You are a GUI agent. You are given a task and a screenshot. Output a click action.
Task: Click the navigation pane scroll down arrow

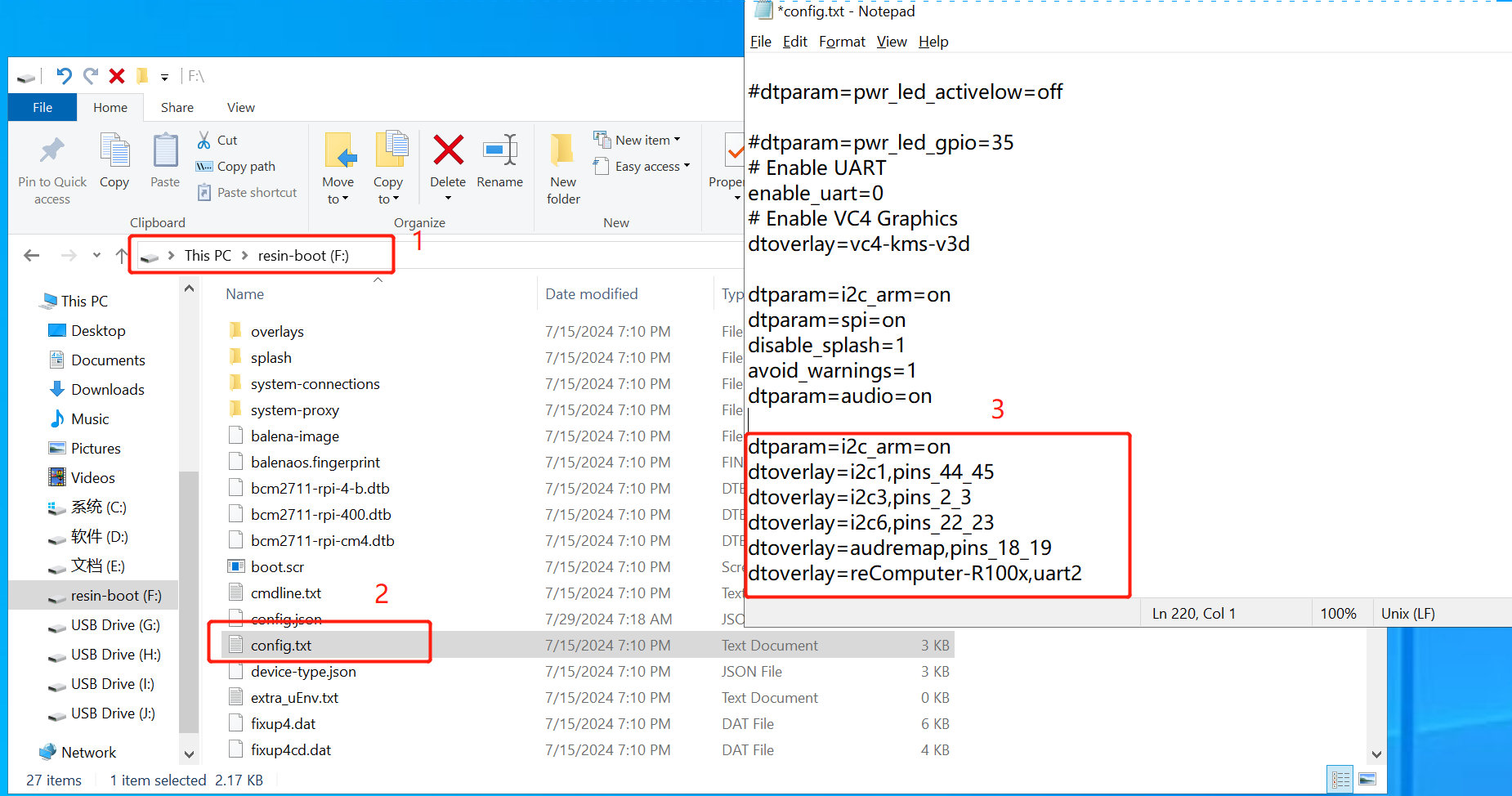pyautogui.click(x=189, y=754)
